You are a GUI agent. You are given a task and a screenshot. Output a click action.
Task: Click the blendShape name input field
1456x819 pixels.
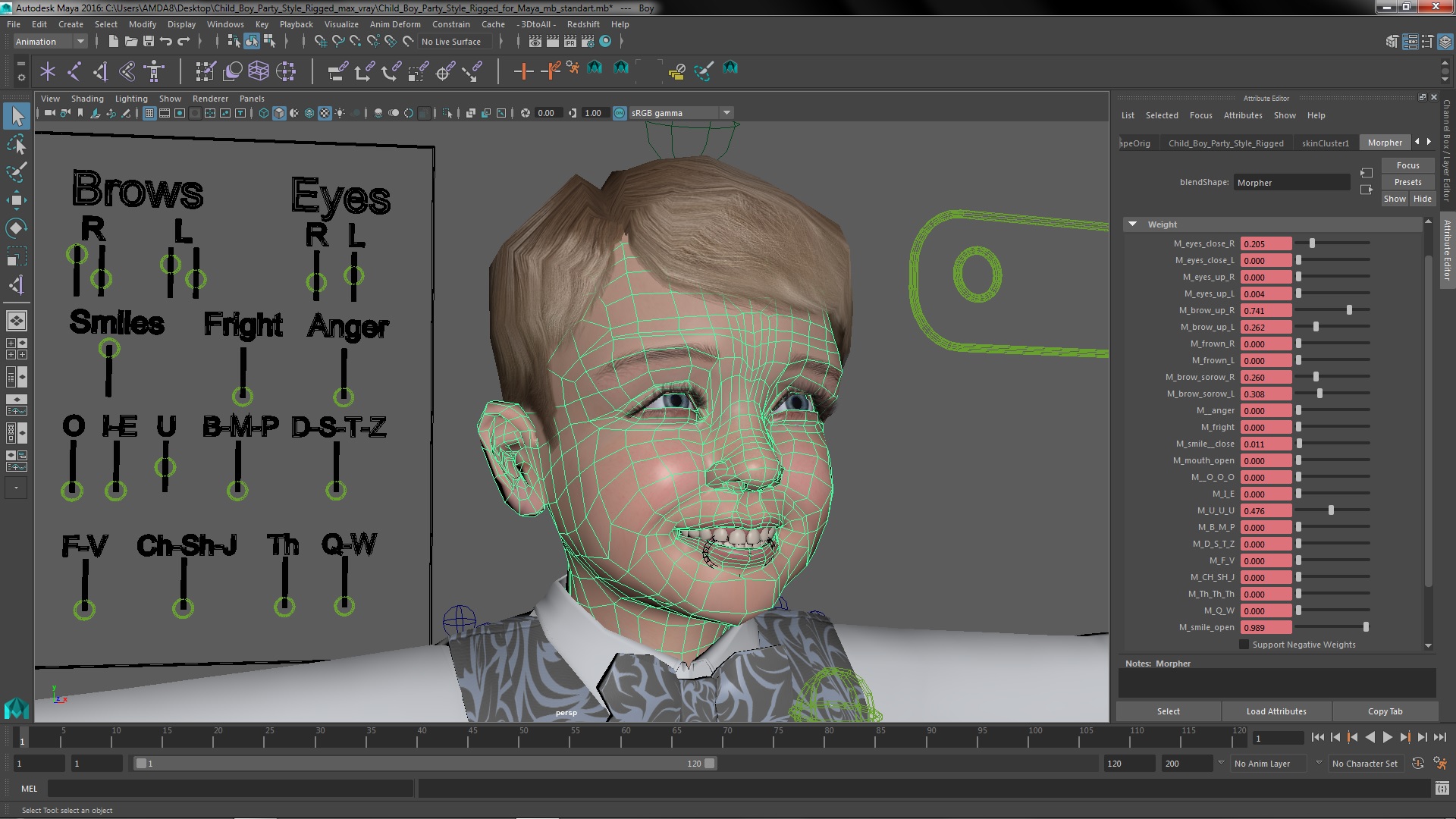point(1291,183)
